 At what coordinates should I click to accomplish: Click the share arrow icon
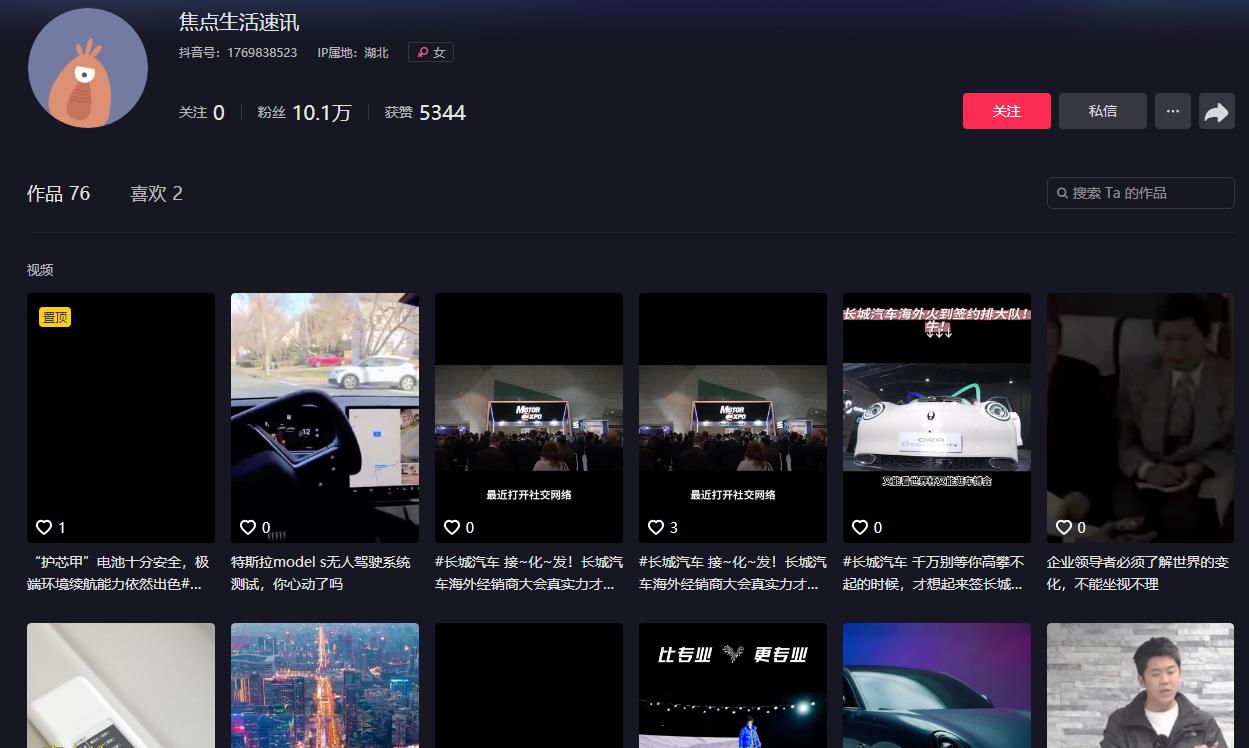(x=1216, y=112)
